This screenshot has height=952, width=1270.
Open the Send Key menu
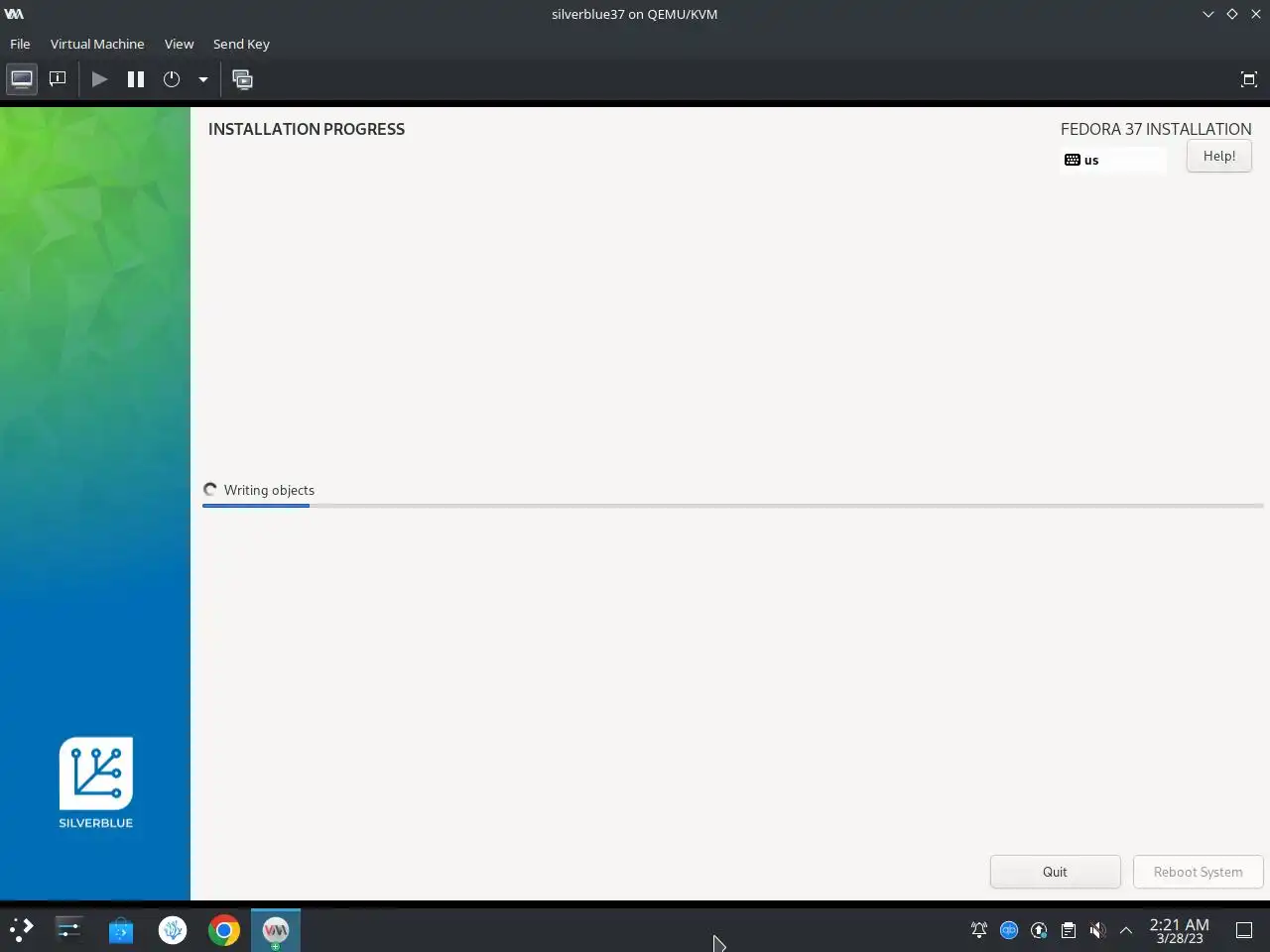tap(241, 44)
